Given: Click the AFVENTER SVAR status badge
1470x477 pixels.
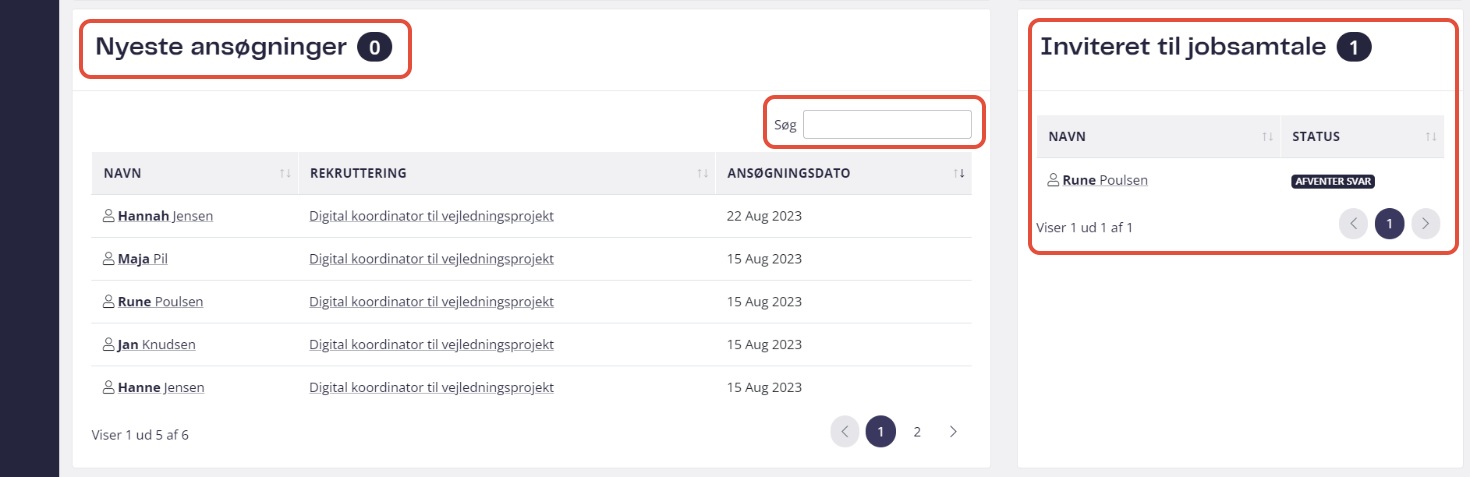Looking at the screenshot, I should (x=1333, y=181).
